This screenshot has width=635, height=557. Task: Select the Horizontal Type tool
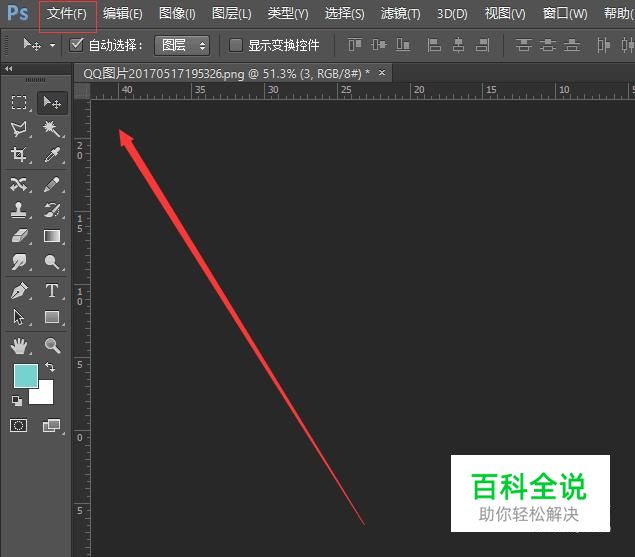point(52,291)
